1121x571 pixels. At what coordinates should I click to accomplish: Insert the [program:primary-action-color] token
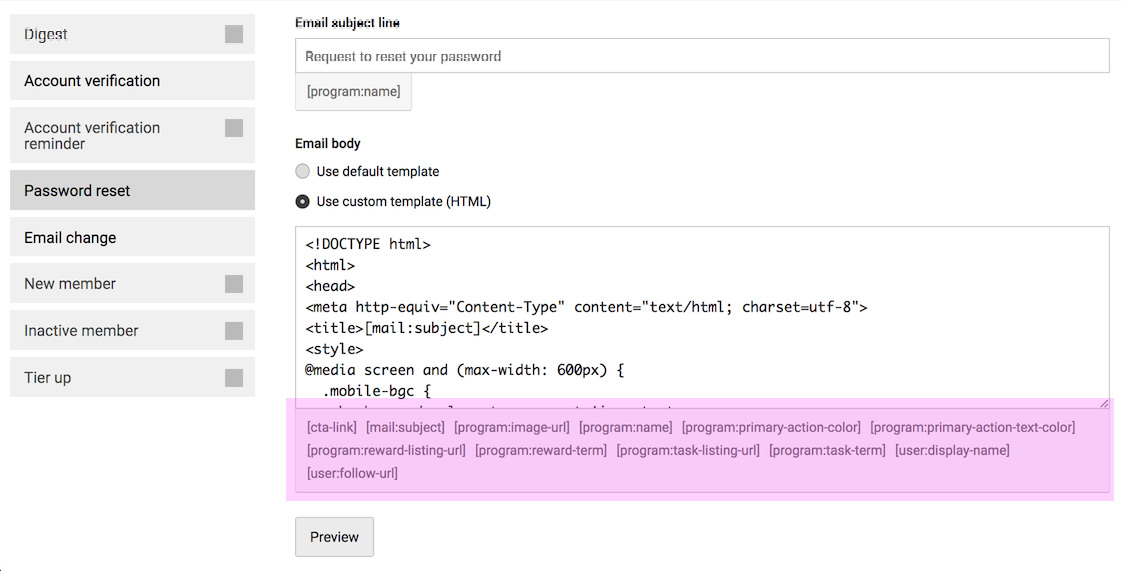pyautogui.click(x=771, y=428)
